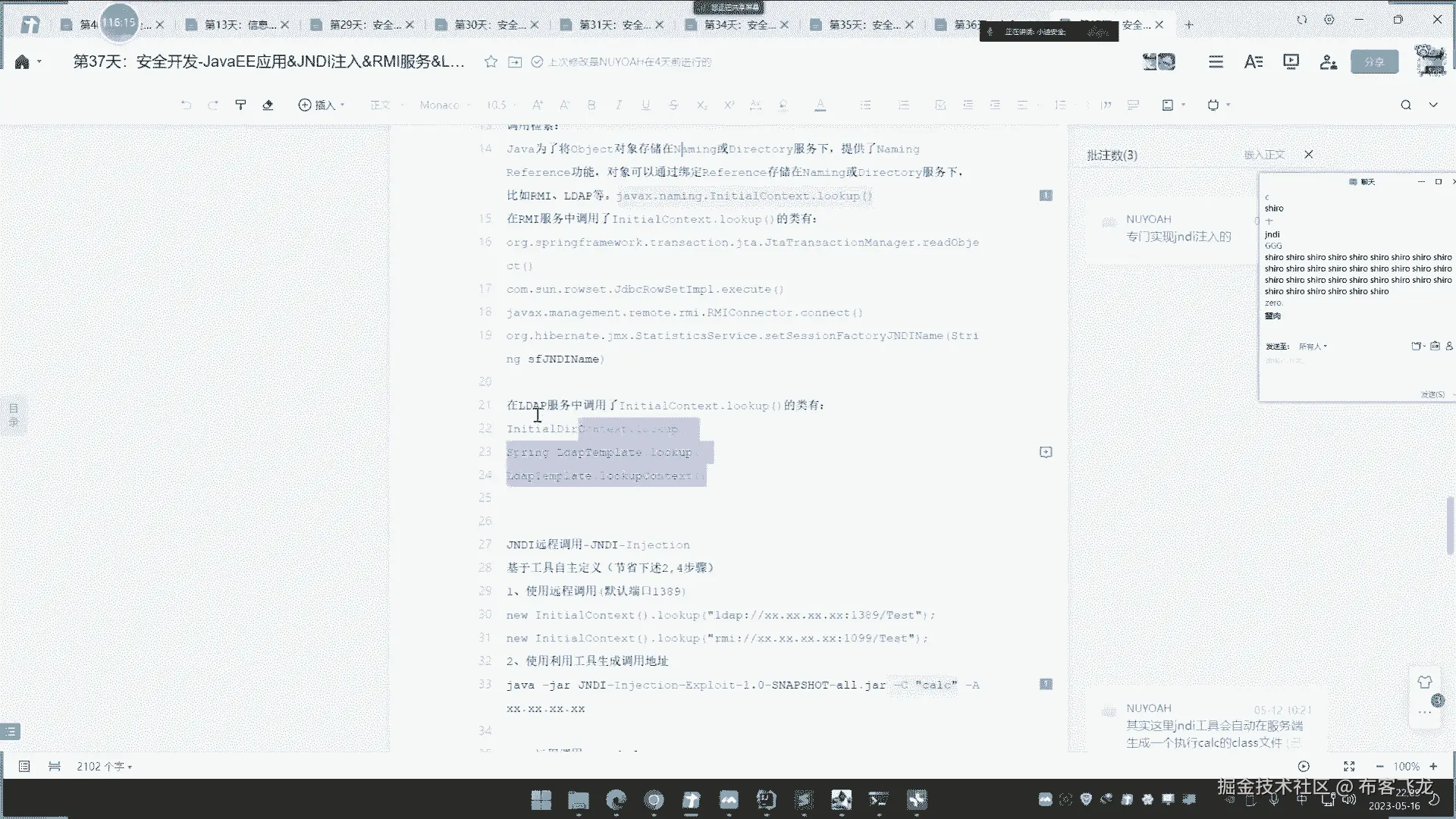1456x819 pixels.
Task: Open the presentation mode icon
Action: click(x=1291, y=61)
